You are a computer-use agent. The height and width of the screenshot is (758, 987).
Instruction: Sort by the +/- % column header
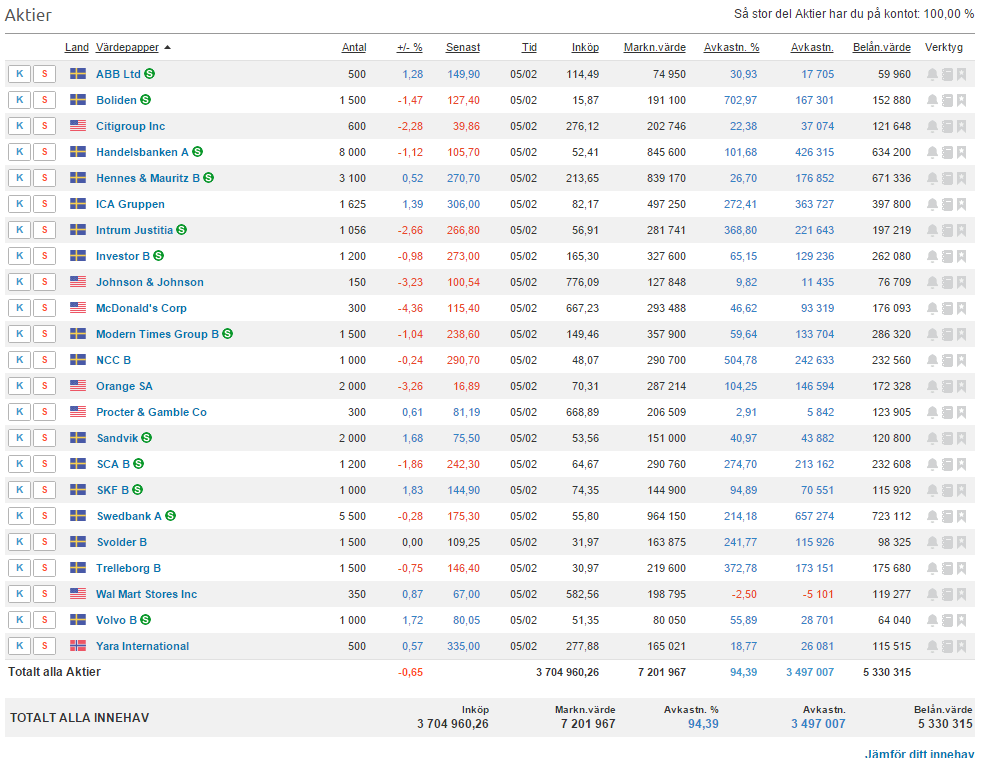[x=410, y=47]
